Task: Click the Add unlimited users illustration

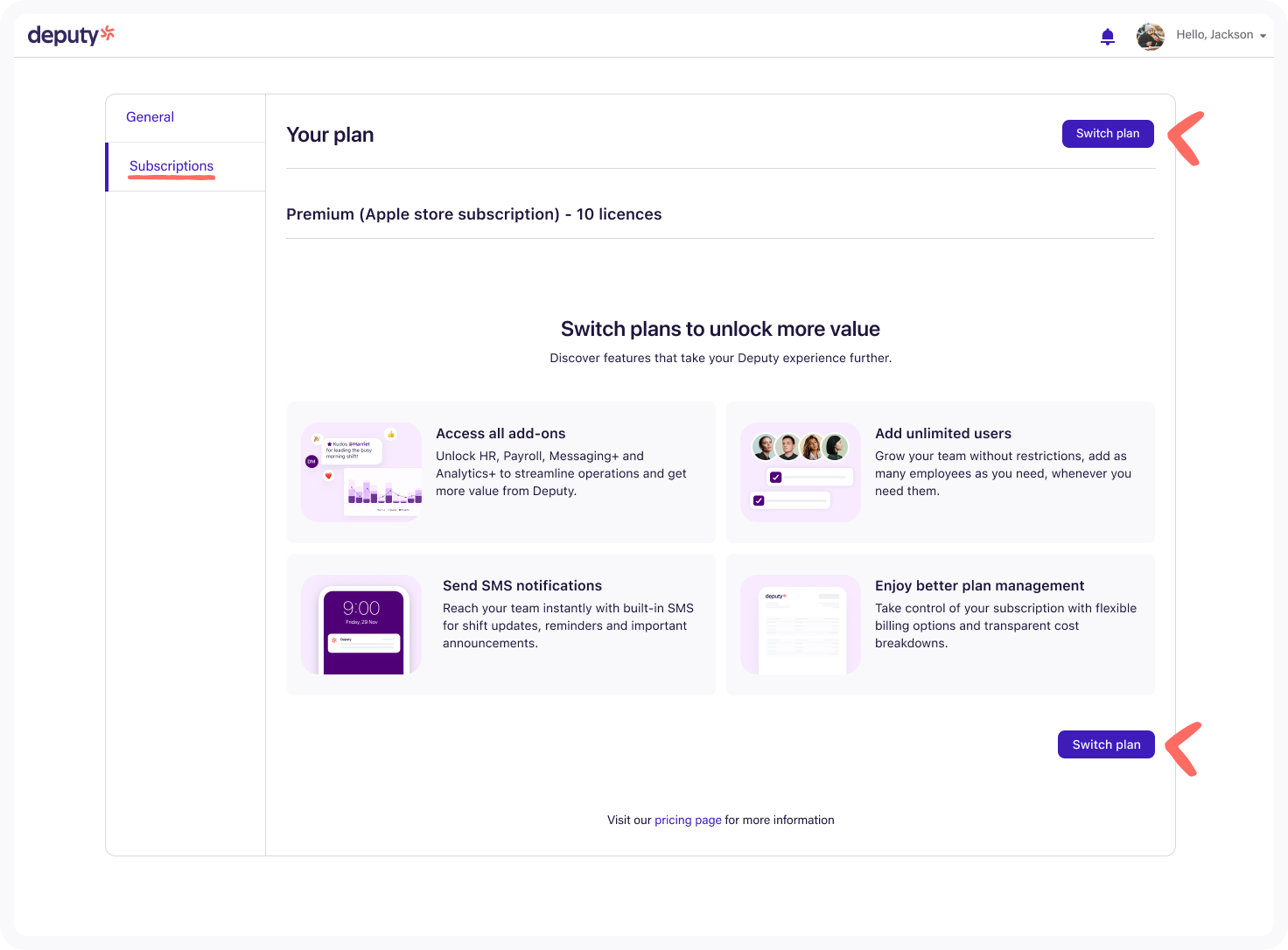Action: pyautogui.click(x=801, y=472)
